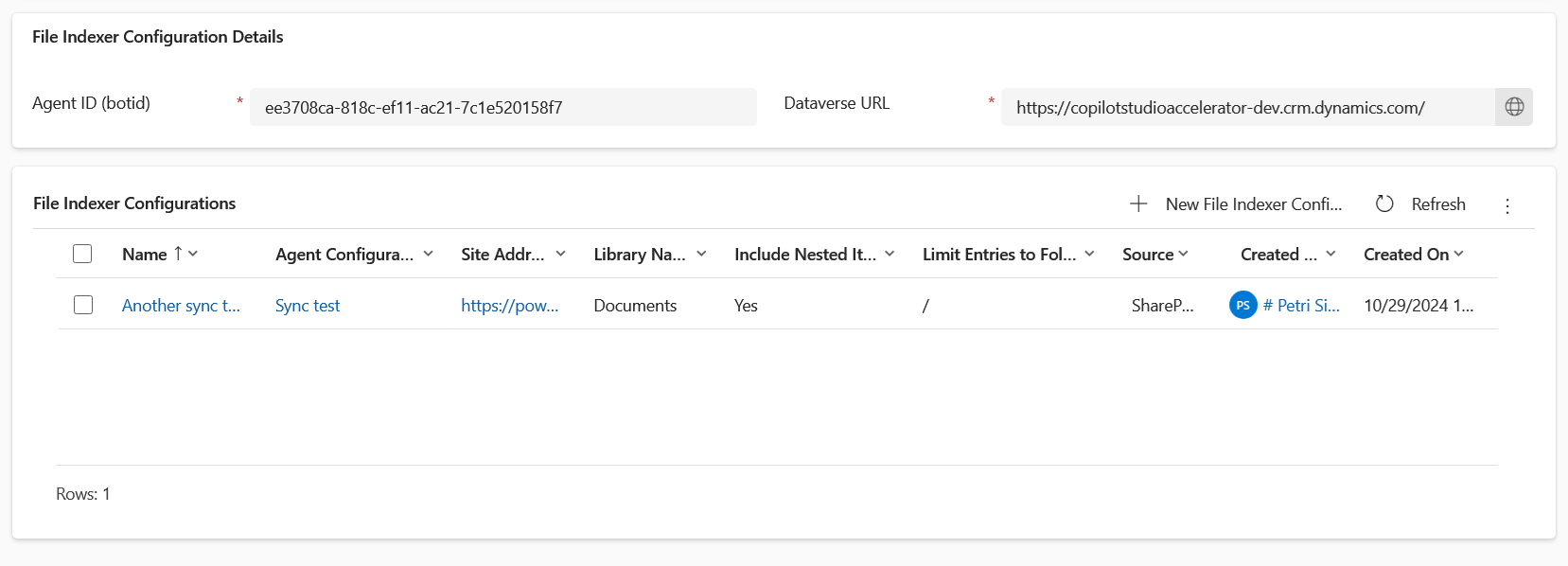
Task: Open the Another sync test record link
Action: [x=181, y=306]
